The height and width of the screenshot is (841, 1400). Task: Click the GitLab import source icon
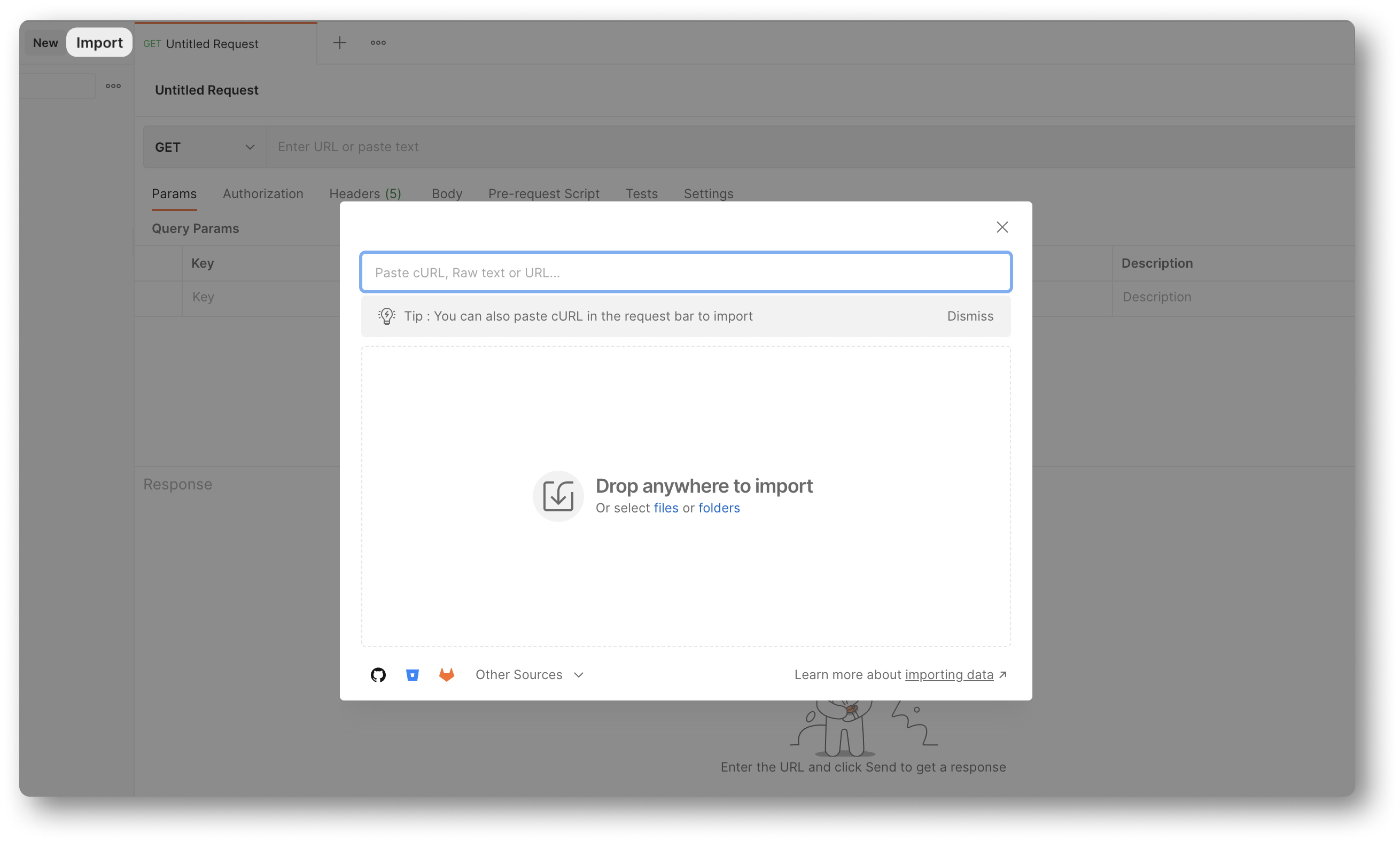coord(447,674)
